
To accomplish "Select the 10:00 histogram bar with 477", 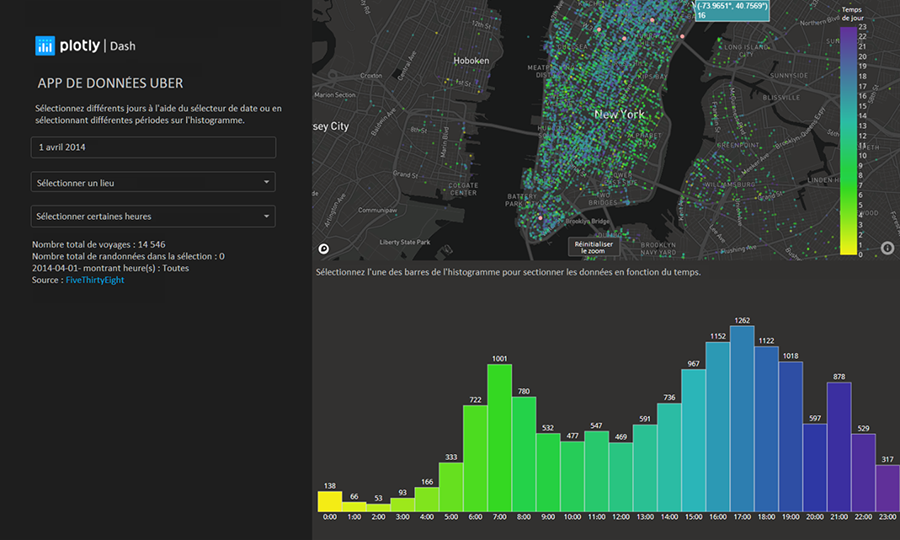I will (x=572, y=476).
